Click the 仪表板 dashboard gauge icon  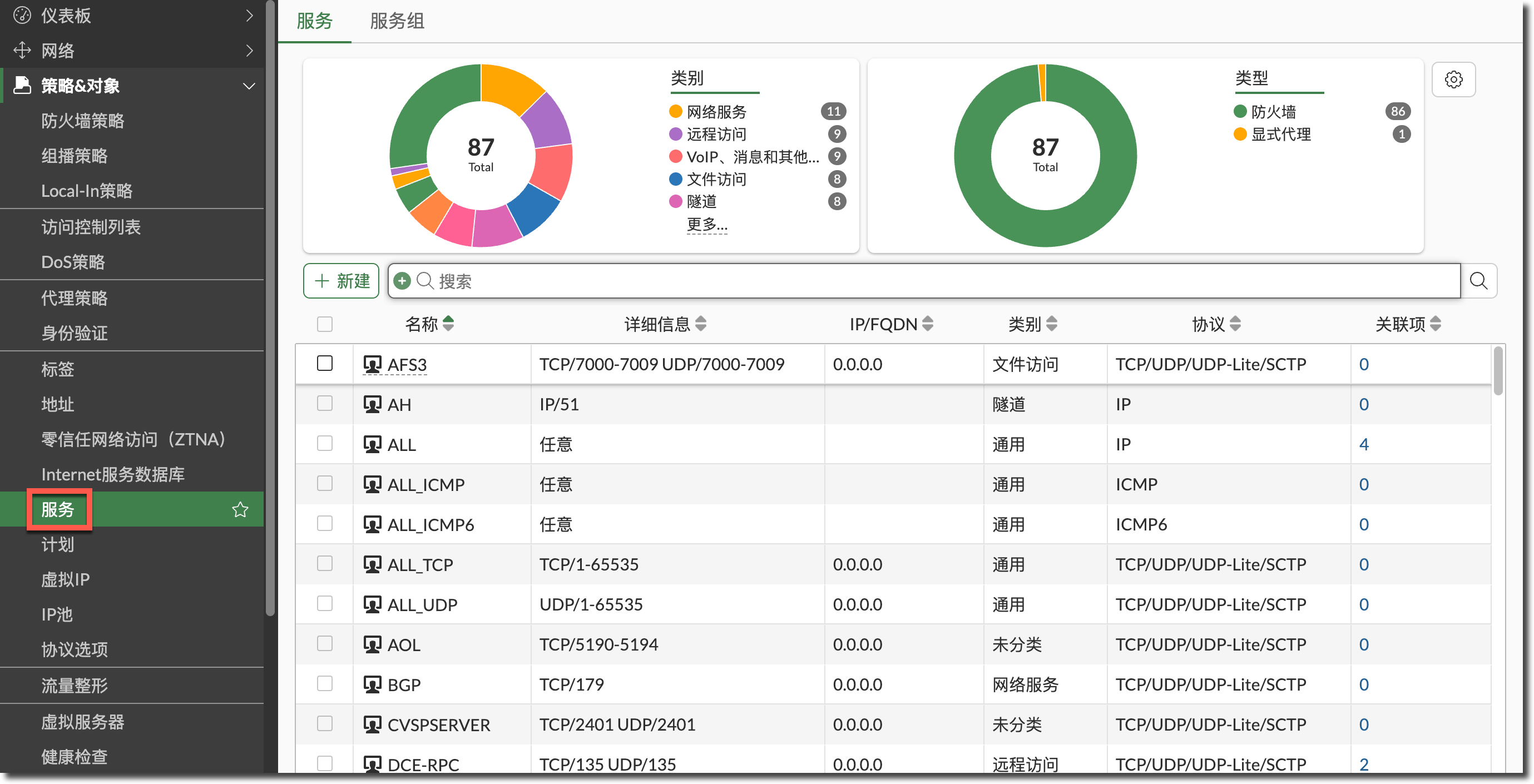point(22,16)
